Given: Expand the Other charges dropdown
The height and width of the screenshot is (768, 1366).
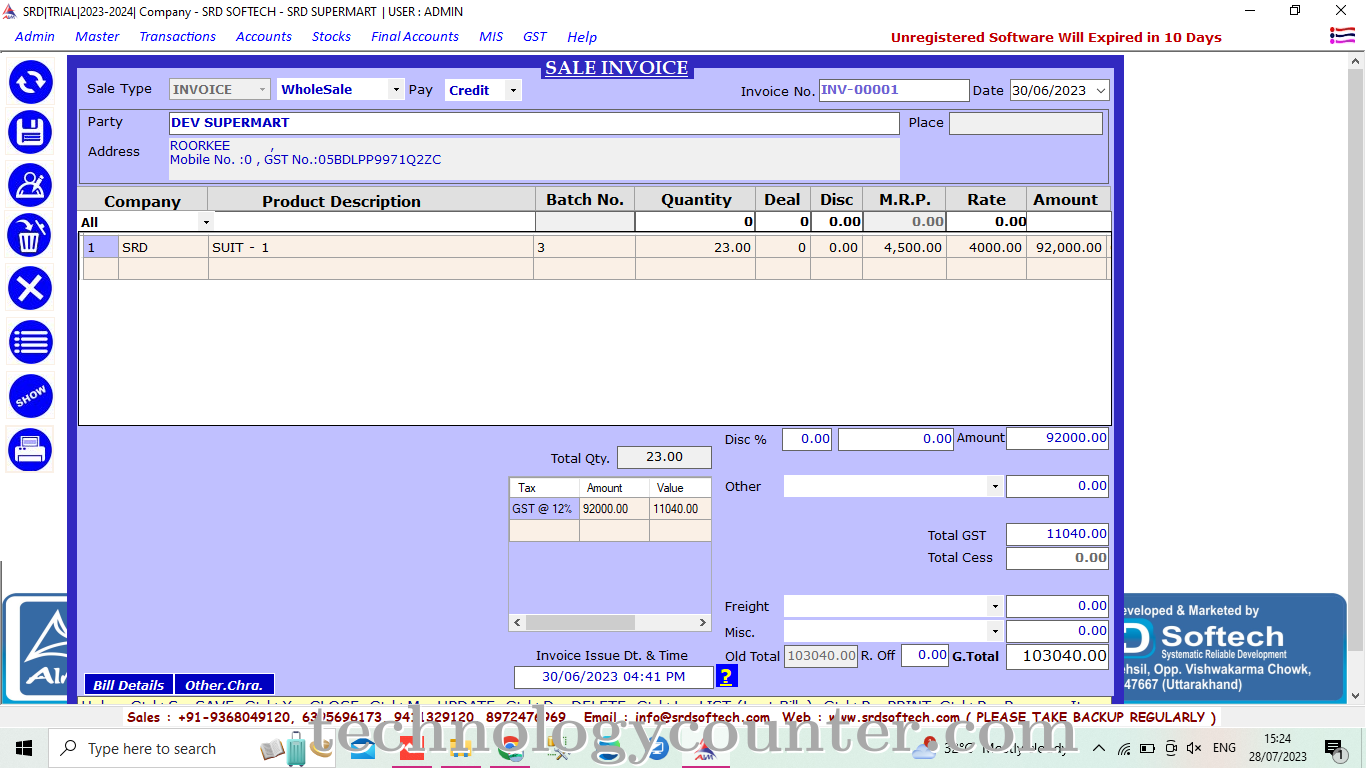Looking at the screenshot, I should click(994, 487).
